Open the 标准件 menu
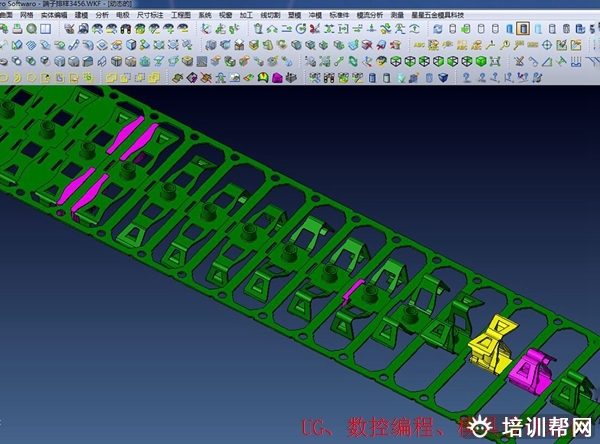 (x=340, y=17)
